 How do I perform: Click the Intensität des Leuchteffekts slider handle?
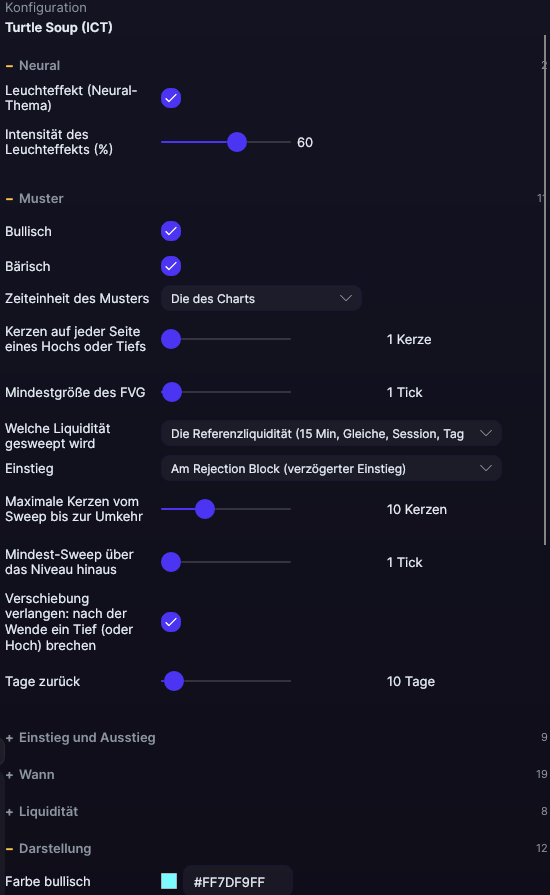pyautogui.click(x=237, y=142)
